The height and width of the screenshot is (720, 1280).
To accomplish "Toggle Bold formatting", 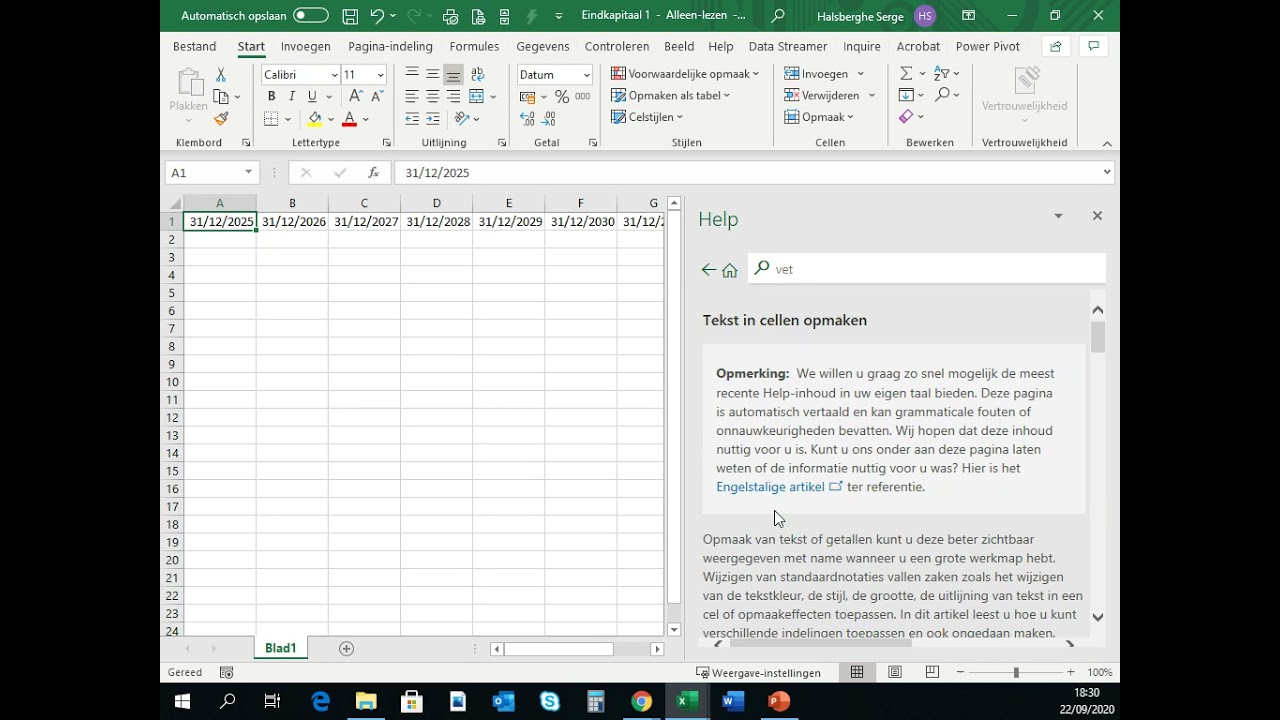I will click(271, 96).
